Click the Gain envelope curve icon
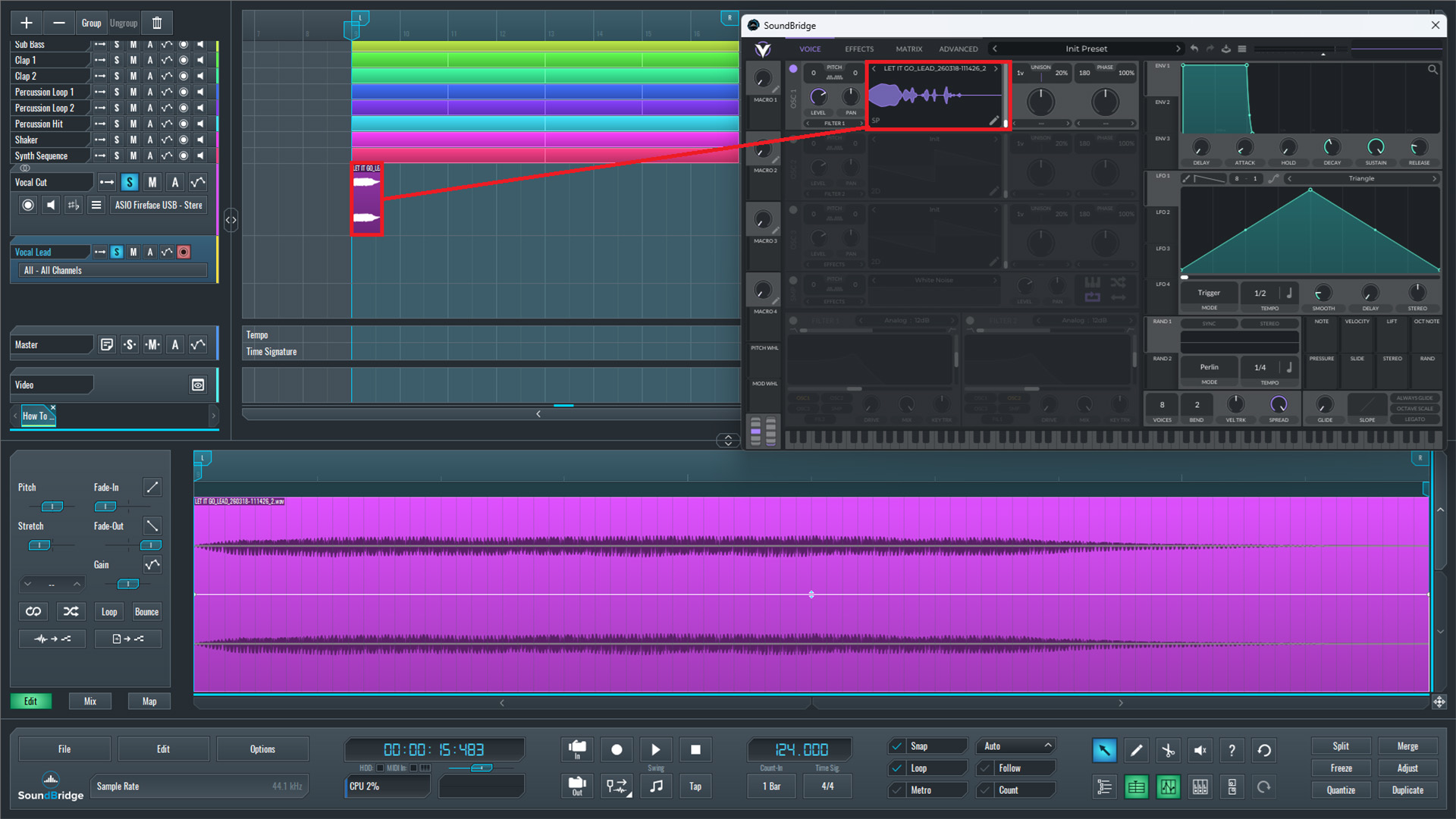 coord(152,564)
